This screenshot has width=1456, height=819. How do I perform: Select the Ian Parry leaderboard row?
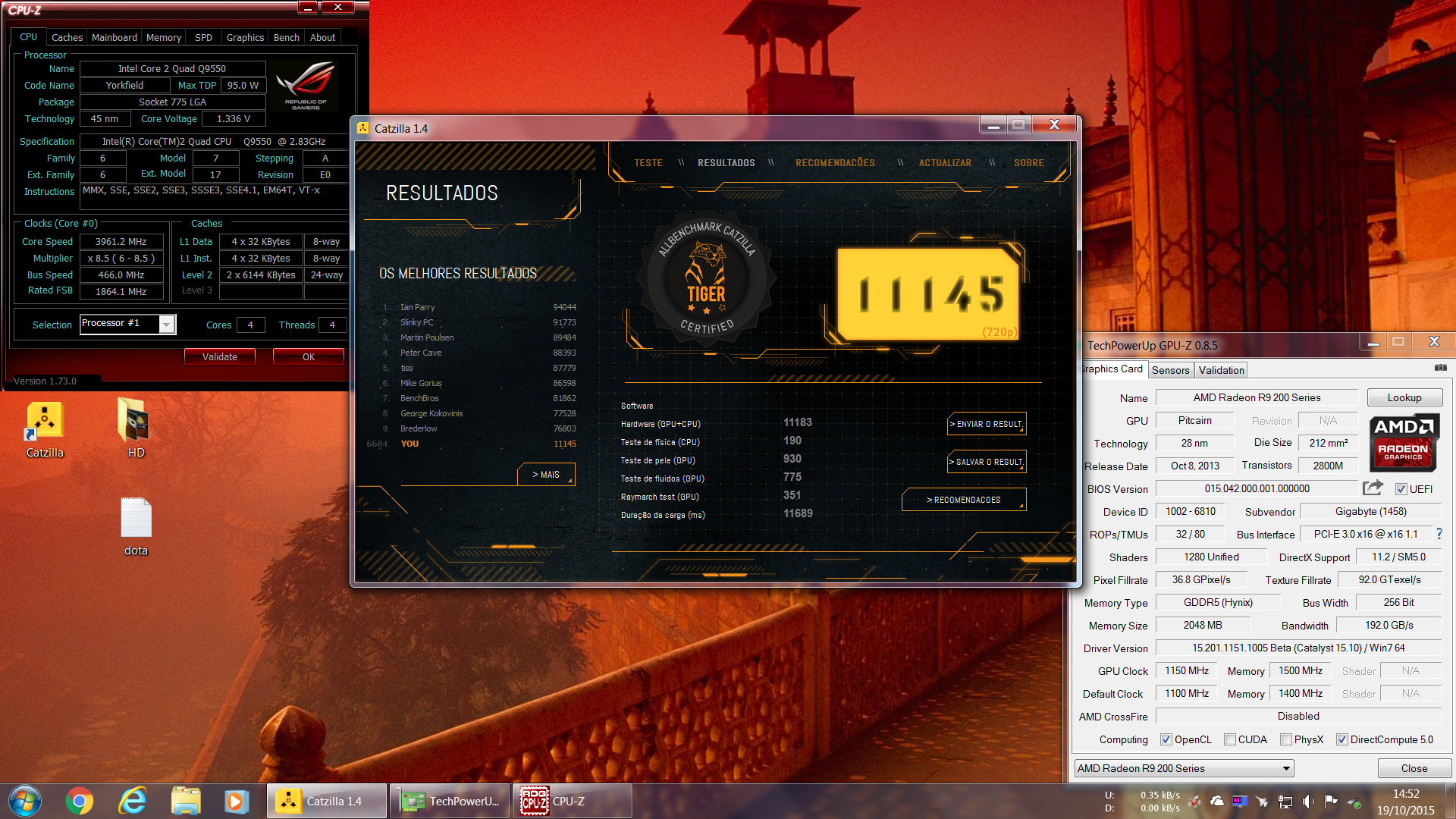[479, 307]
